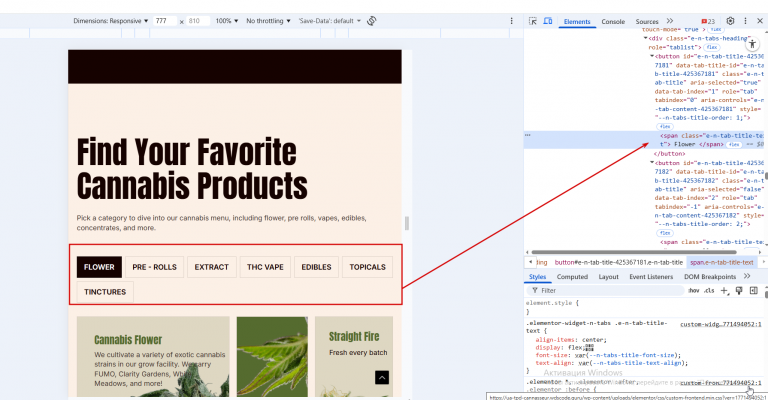Toggle the device toolbar icon
This screenshot has width=768, height=400.
(548, 21)
